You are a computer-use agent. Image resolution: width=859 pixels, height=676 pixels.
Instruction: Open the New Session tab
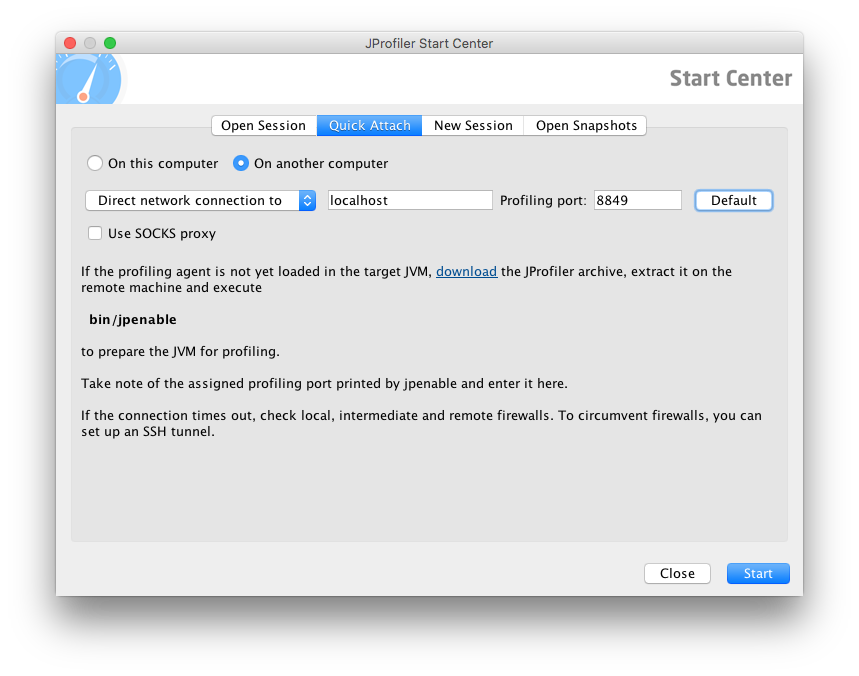coord(473,125)
